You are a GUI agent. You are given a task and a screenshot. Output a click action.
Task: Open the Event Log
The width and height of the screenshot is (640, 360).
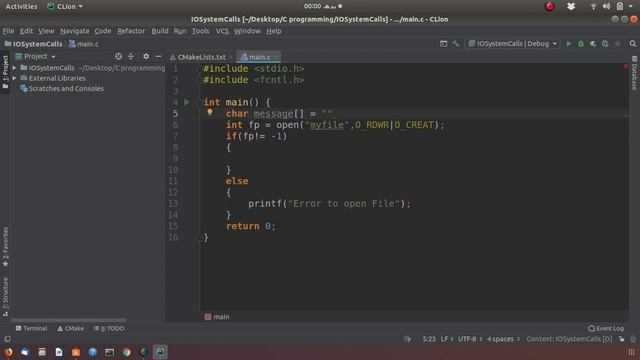[x=606, y=328]
